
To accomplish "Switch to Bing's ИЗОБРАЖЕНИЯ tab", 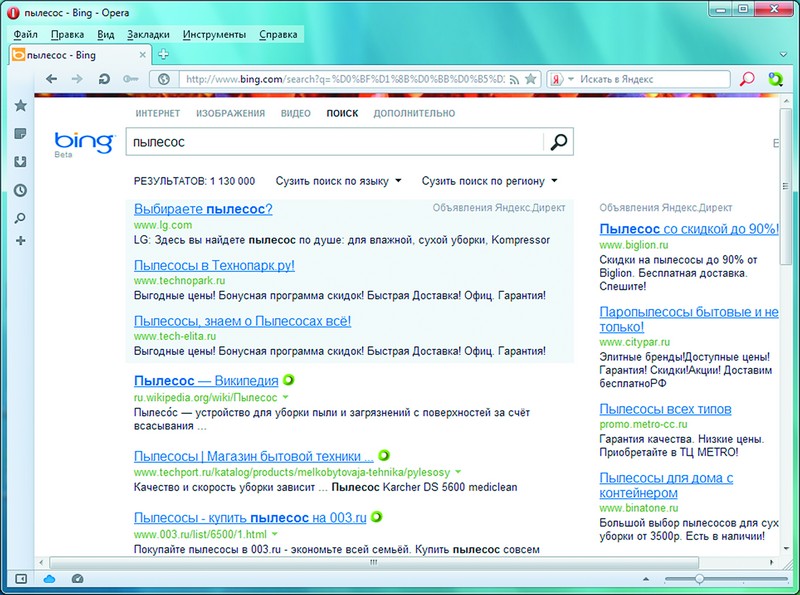I will point(231,113).
